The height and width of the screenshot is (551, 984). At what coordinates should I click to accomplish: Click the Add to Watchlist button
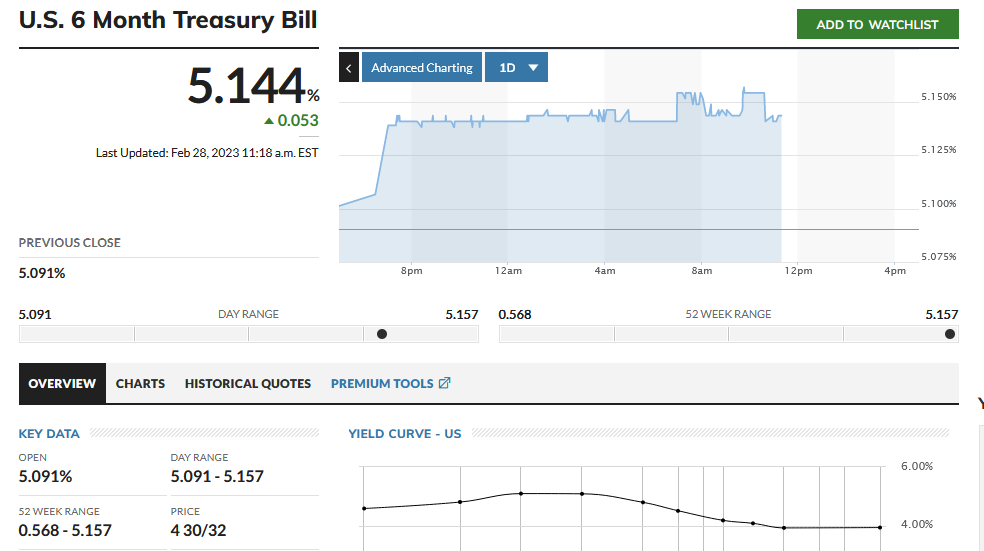click(x=877, y=24)
